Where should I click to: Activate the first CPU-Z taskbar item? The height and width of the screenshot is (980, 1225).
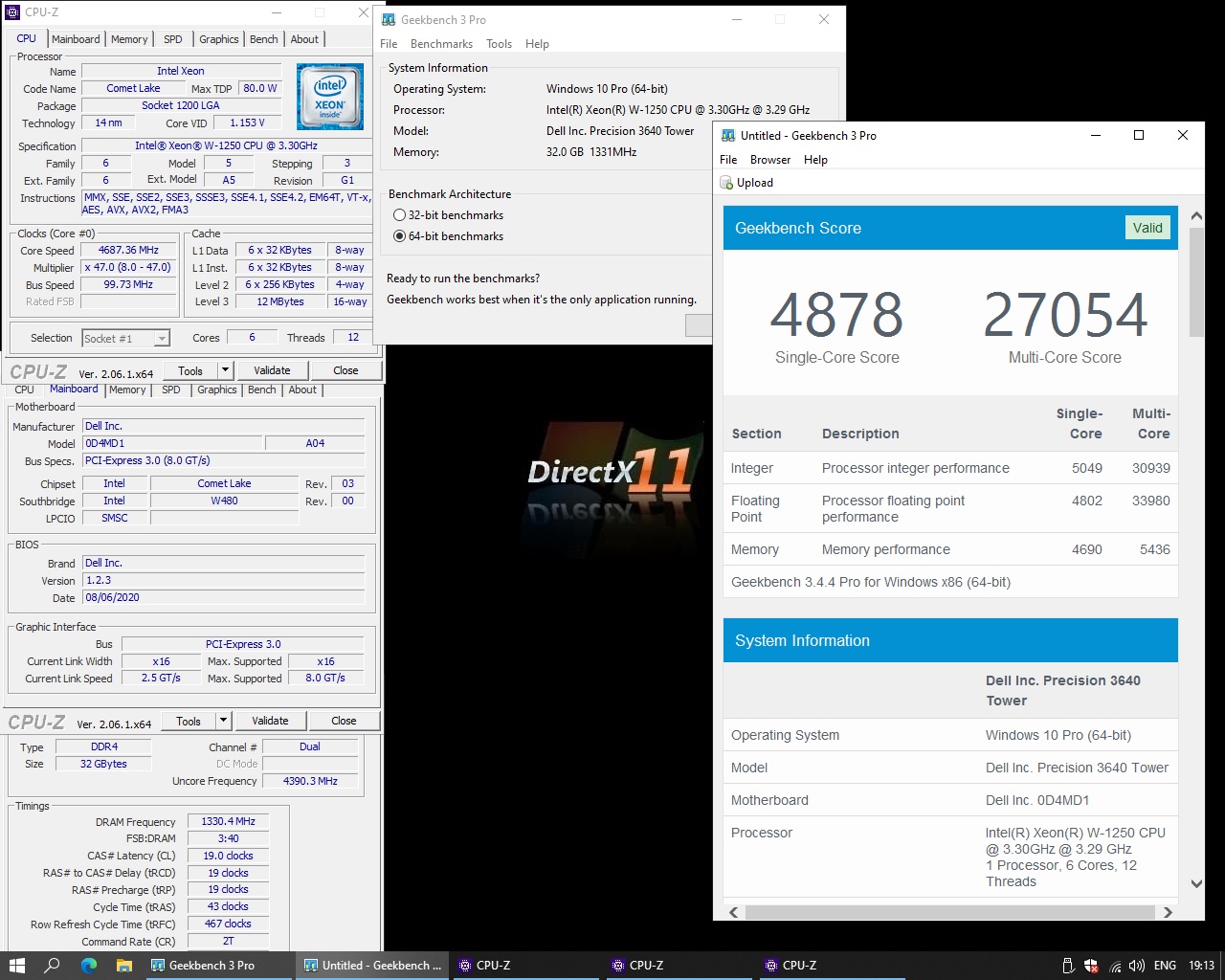coord(524,966)
